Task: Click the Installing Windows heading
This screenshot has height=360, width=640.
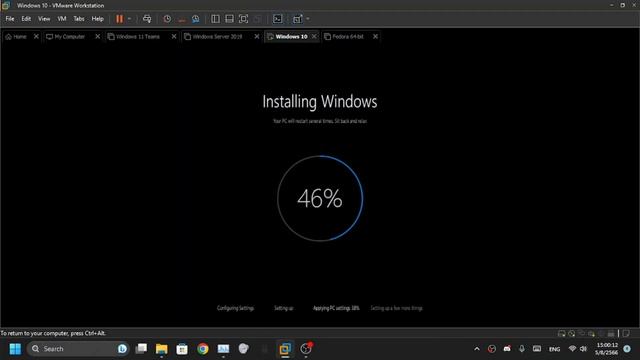Action: pos(320,102)
